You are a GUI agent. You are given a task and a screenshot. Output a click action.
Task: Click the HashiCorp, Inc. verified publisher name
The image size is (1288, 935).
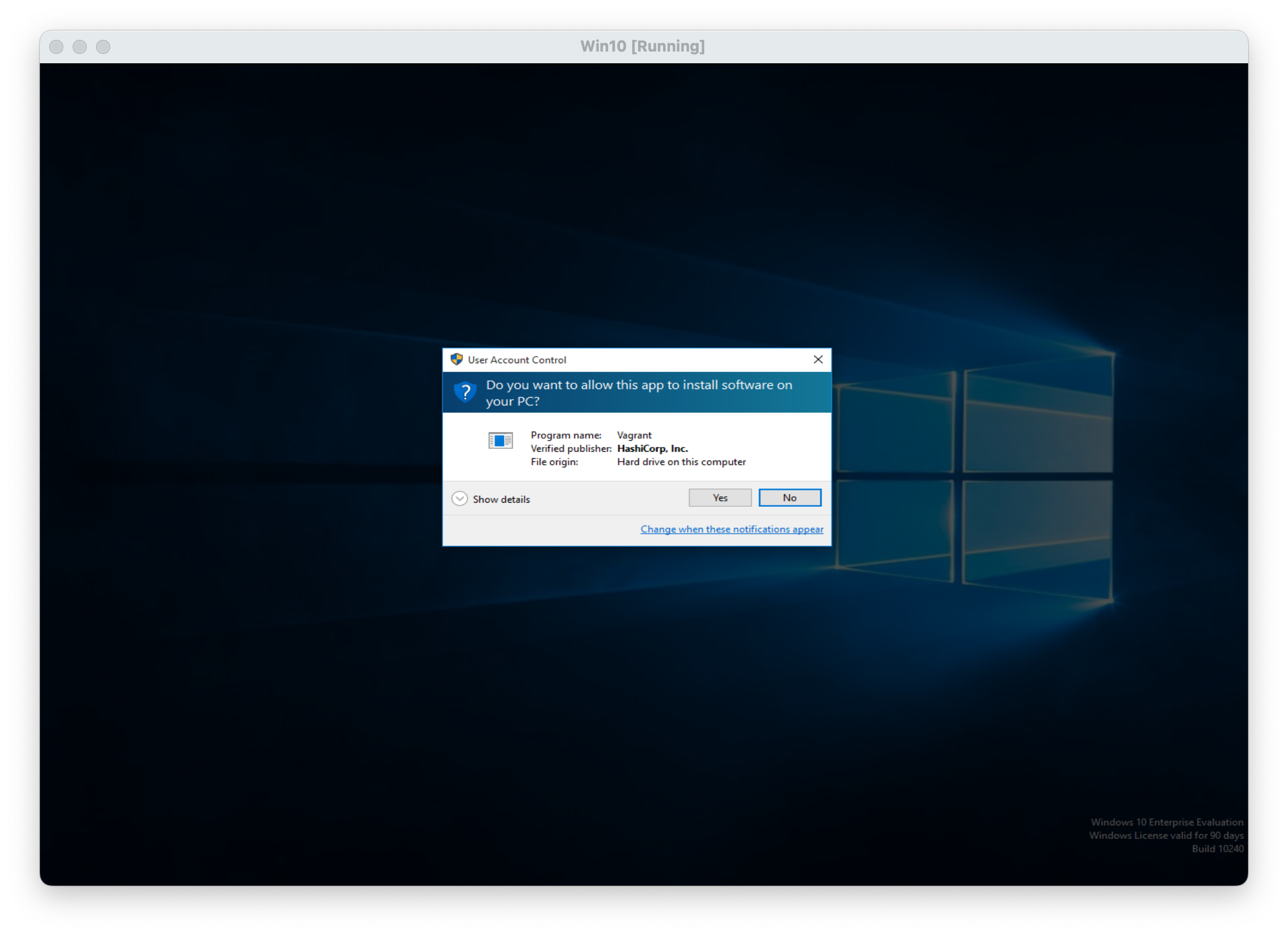(x=652, y=448)
